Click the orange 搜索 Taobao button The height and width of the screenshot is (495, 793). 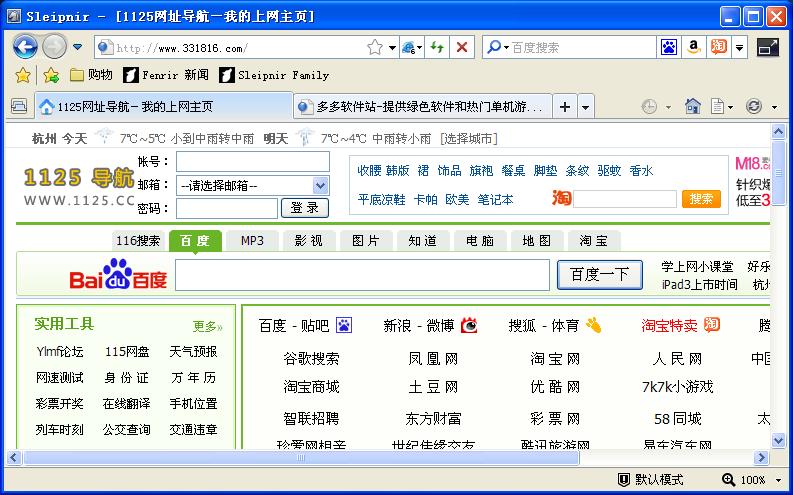(701, 199)
